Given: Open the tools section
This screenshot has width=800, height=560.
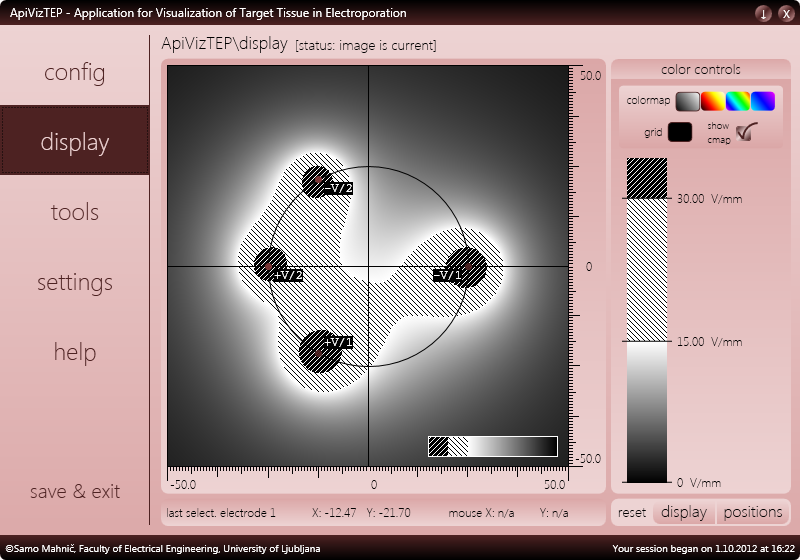Looking at the screenshot, I should [74, 212].
